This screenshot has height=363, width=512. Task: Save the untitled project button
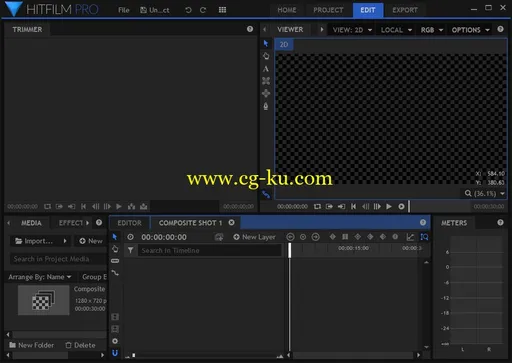155,10
